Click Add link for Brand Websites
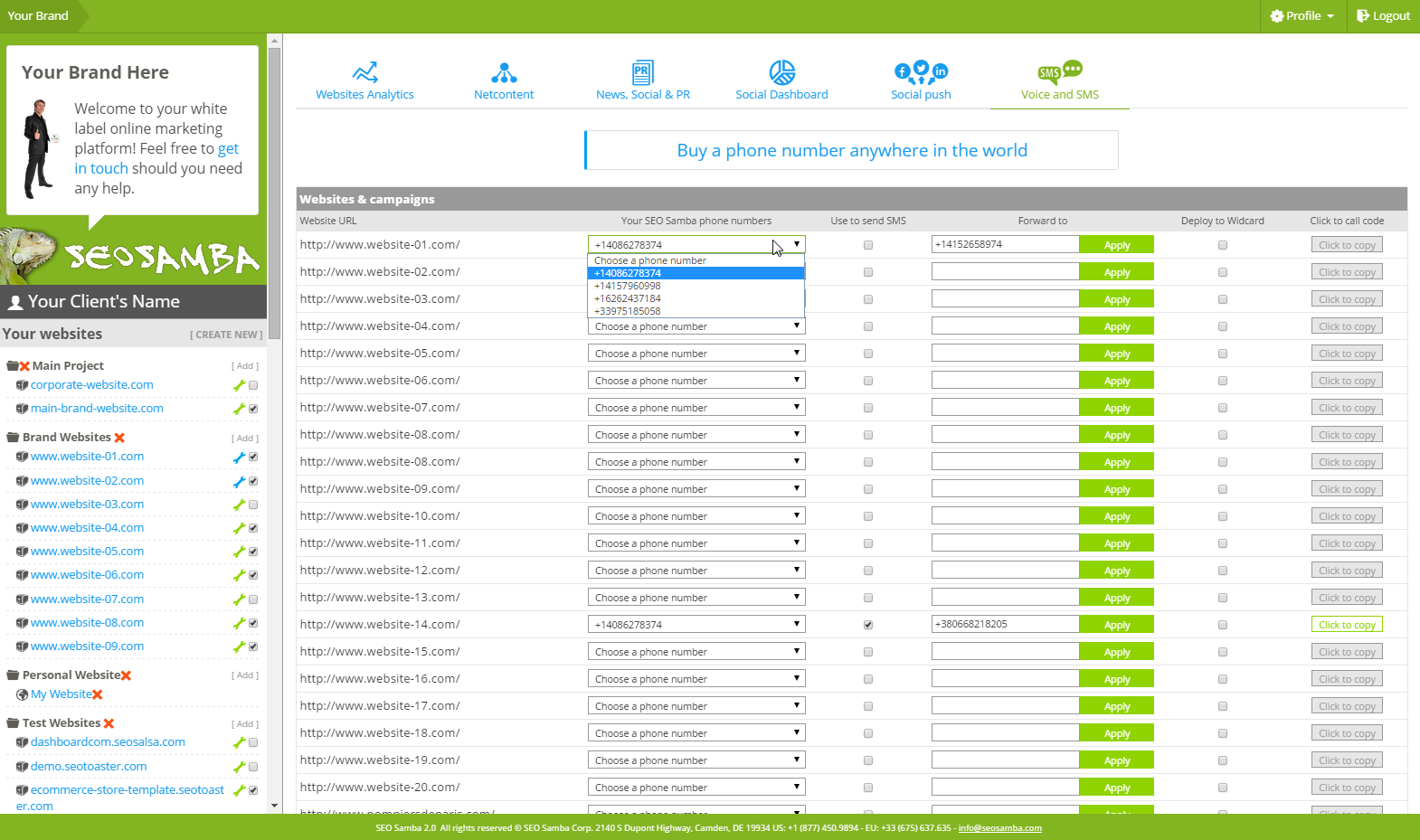This screenshot has height=840, width=1420. pos(245,439)
